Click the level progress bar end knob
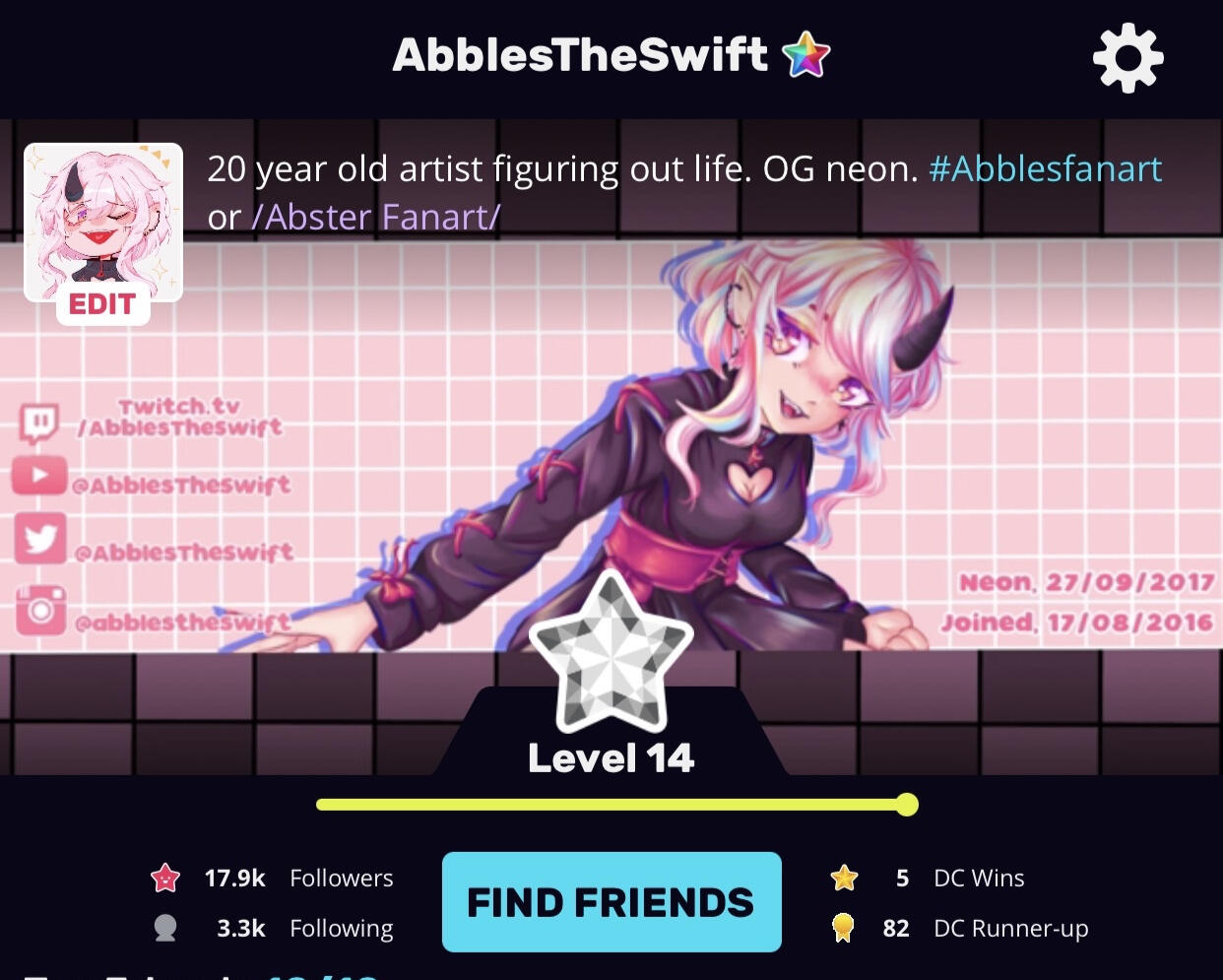Image resolution: width=1223 pixels, height=980 pixels. tap(907, 805)
